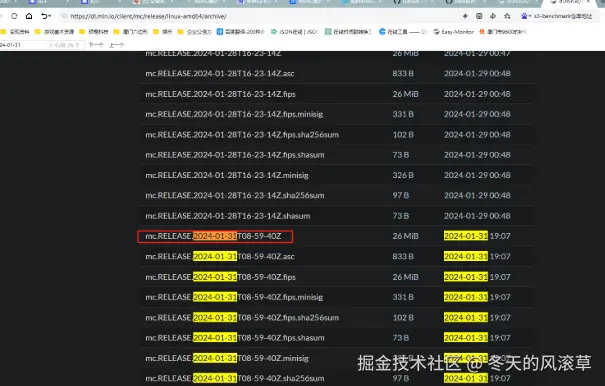Viewport: 605px width, 386px height.
Task: Click 833 B size in 2024-01-31 .asc row
Action: pos(403,256)
